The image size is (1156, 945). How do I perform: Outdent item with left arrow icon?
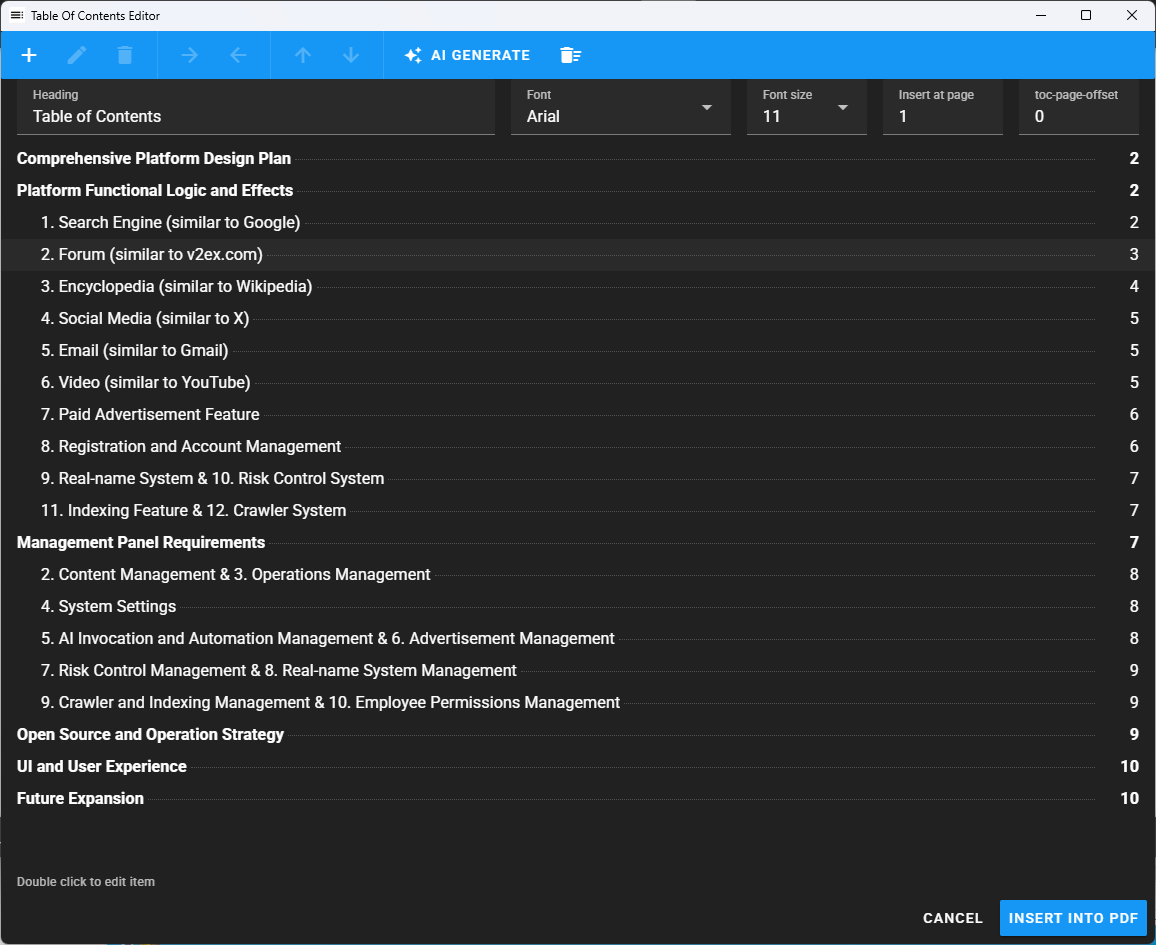(238, 55)
